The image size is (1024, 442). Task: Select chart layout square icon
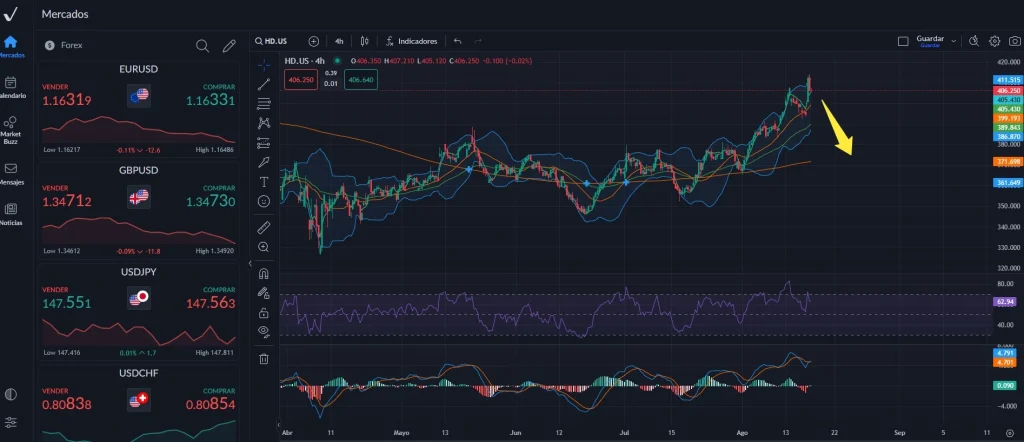point(903,41)
